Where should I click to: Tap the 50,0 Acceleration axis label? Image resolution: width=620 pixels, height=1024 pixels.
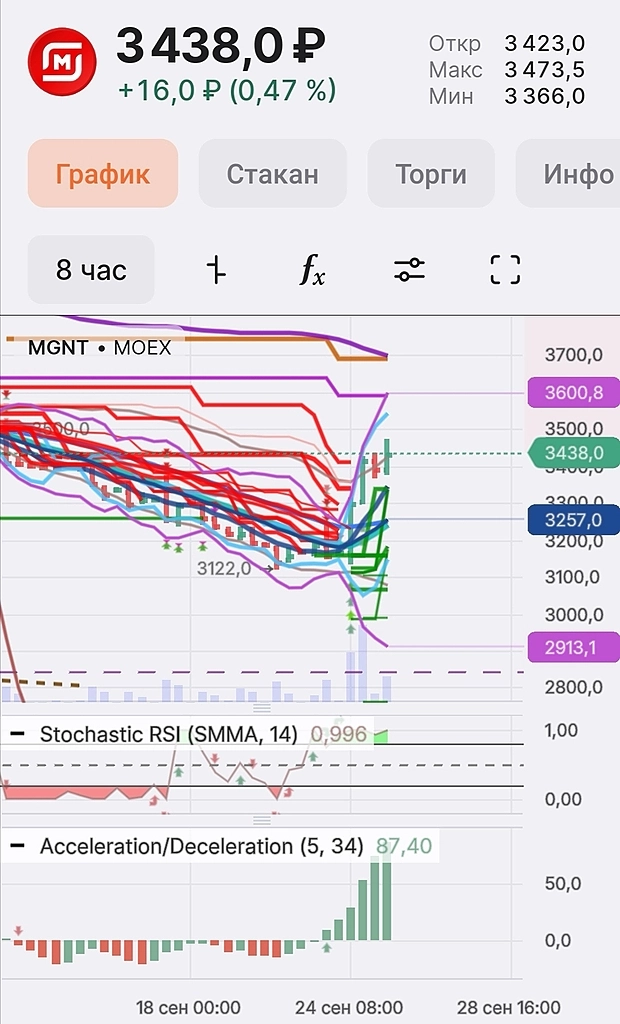click(563, 884)
